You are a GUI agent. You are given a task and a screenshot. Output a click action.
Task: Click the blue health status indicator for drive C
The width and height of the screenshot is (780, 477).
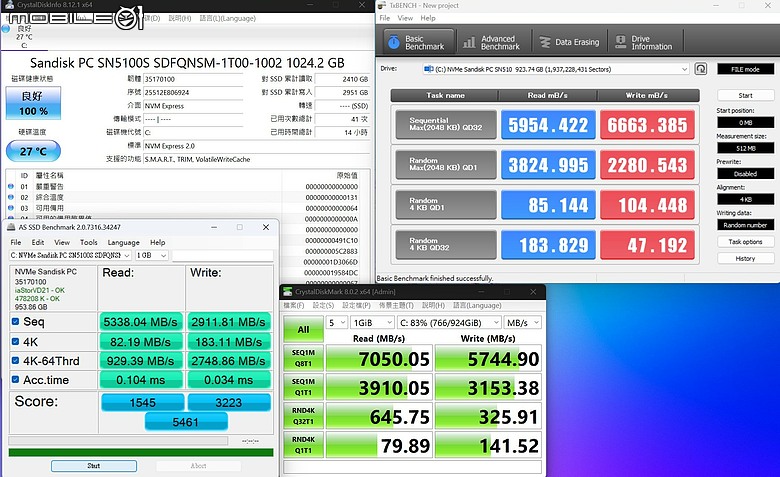5,29
